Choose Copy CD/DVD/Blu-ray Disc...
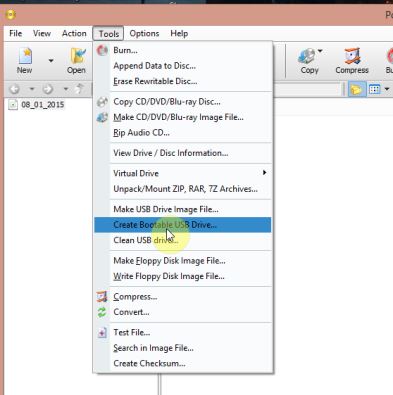 [x=183, y=102]
